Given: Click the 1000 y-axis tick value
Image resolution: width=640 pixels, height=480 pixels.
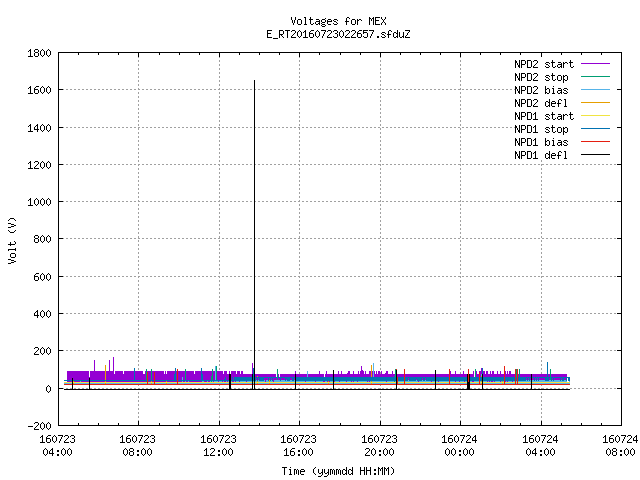Looking at the screenshot, I should click(40, 202).
